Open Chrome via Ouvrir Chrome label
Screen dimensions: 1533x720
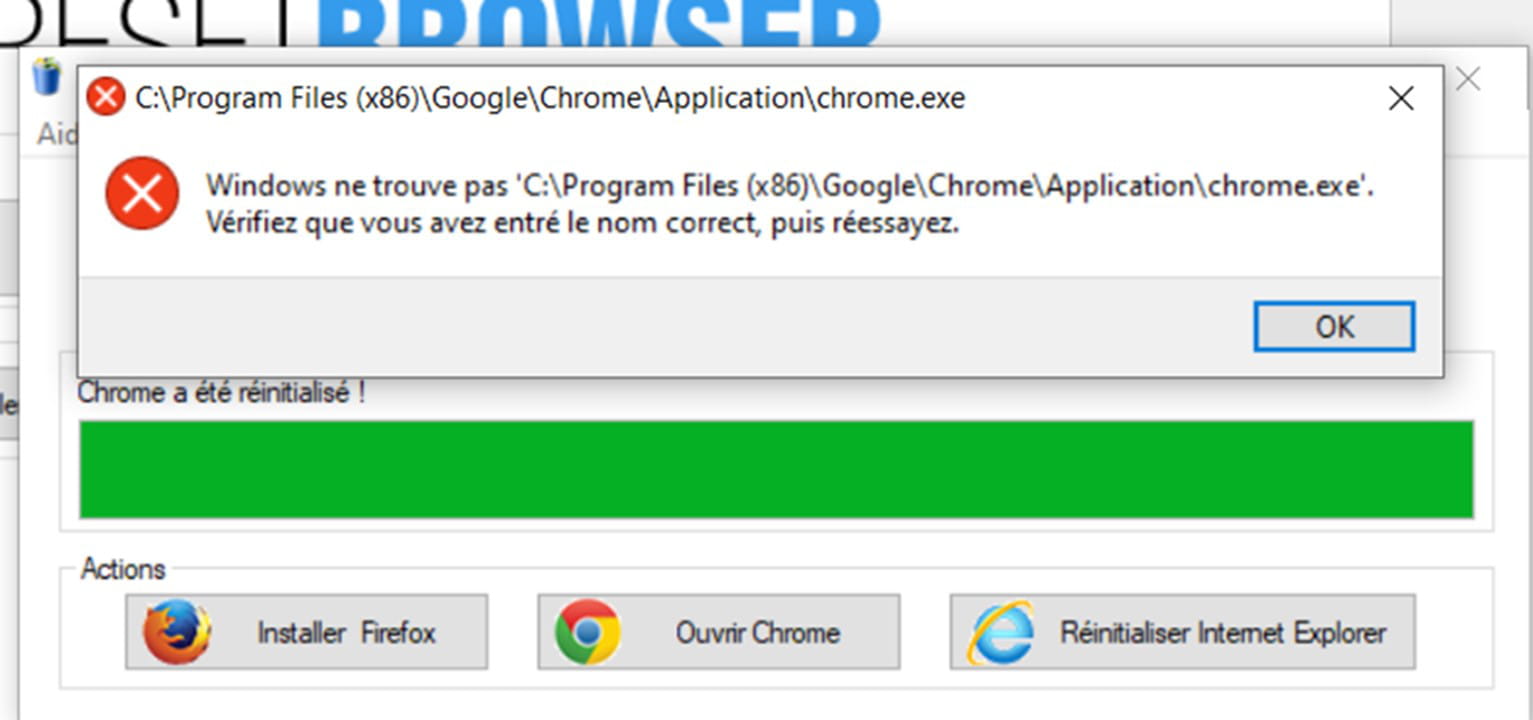coord(757,633)
